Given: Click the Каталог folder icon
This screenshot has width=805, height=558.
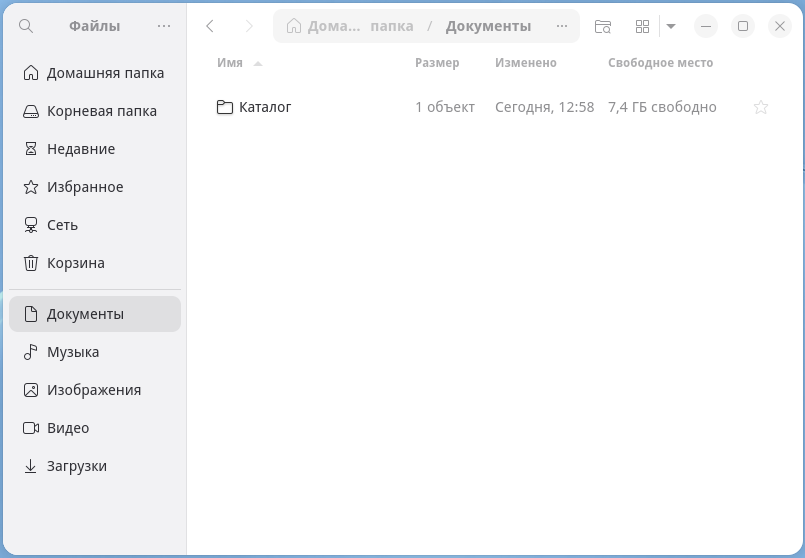Looking at the screenshot, I should coord(225,107).
